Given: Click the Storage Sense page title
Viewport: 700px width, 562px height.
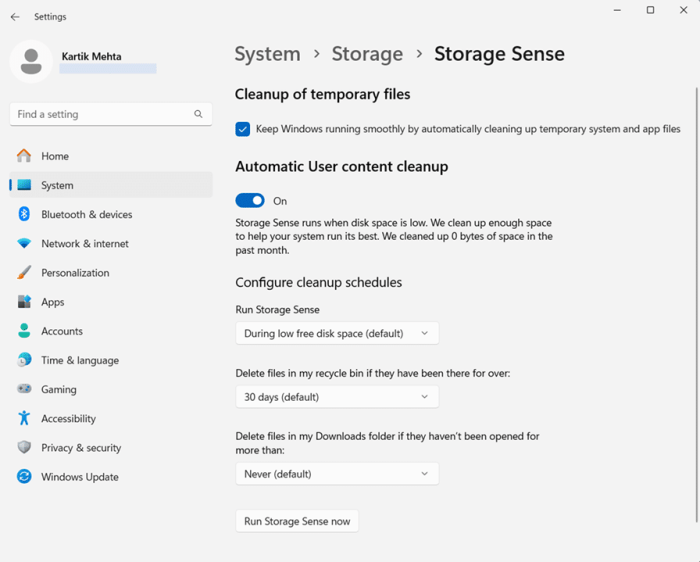Looking at the screenshot, I should [499, 54].
